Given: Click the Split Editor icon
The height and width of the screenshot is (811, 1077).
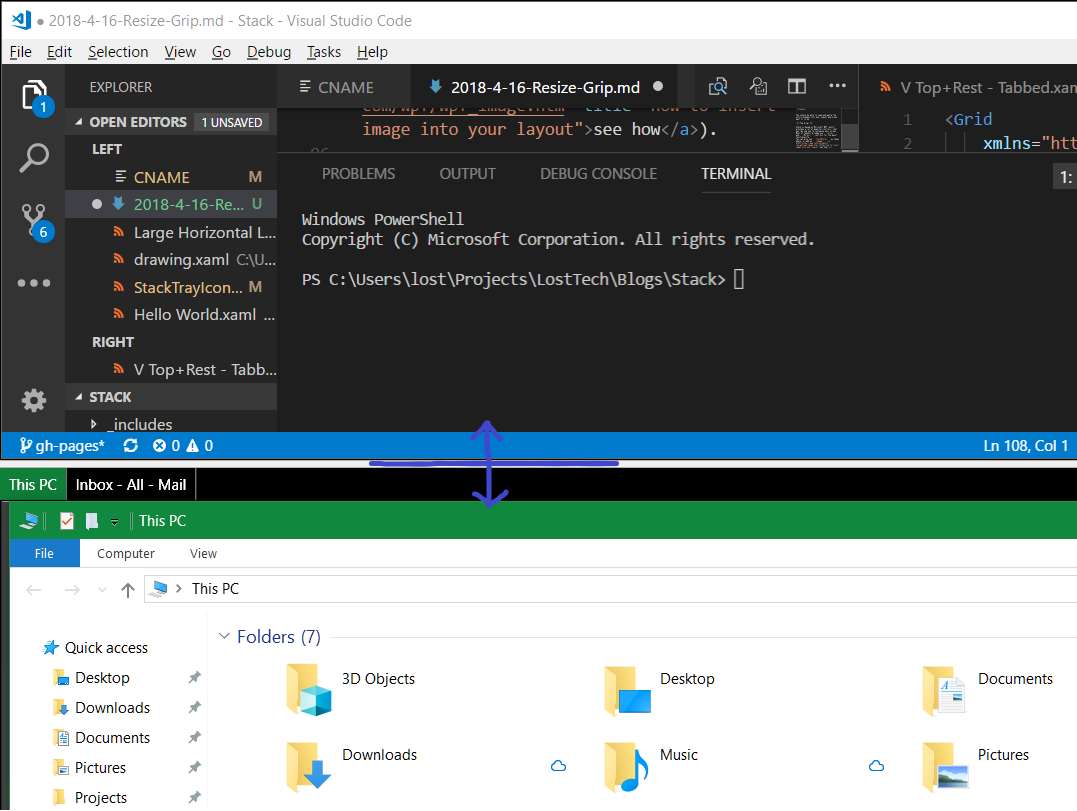Looking at the screenshot, I should click(x=797, y=87).
